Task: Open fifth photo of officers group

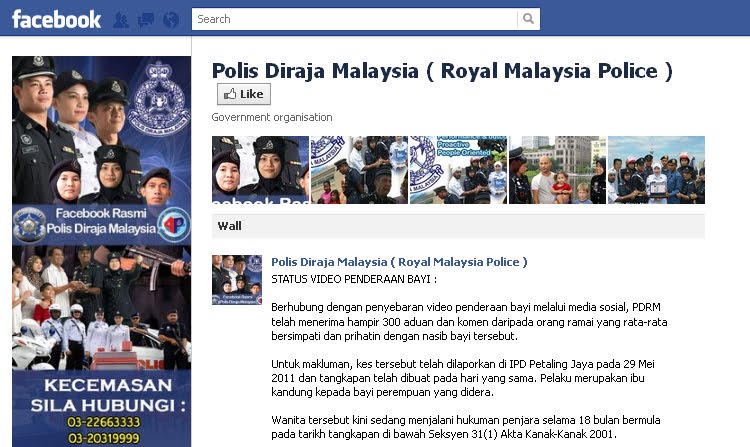Action: 656,170
